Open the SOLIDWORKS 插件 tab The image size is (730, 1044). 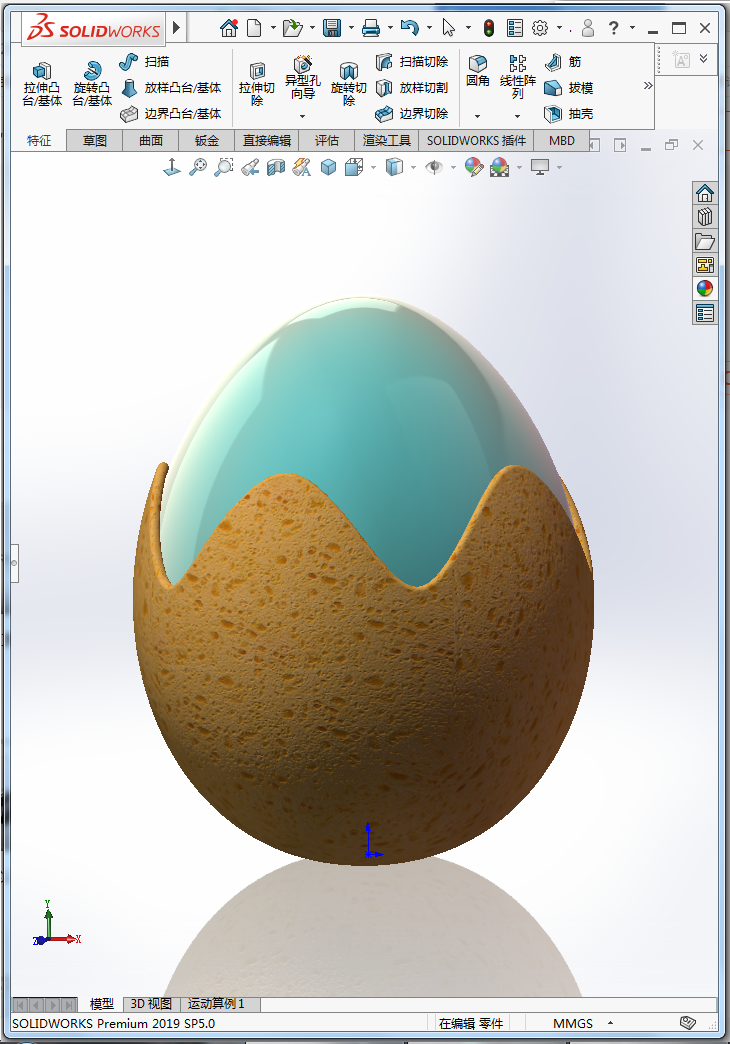(x=476, y=140)
